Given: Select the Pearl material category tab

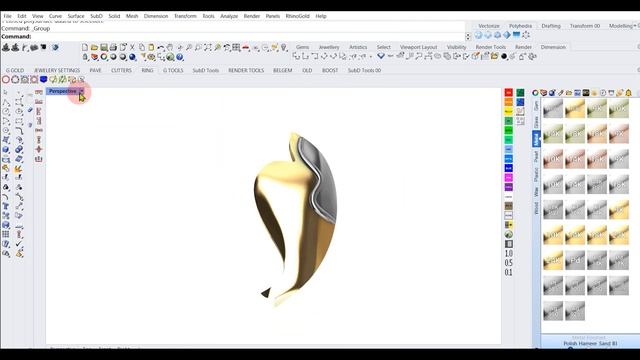Looking at the screenshot, I should click(x=536, y=156).
